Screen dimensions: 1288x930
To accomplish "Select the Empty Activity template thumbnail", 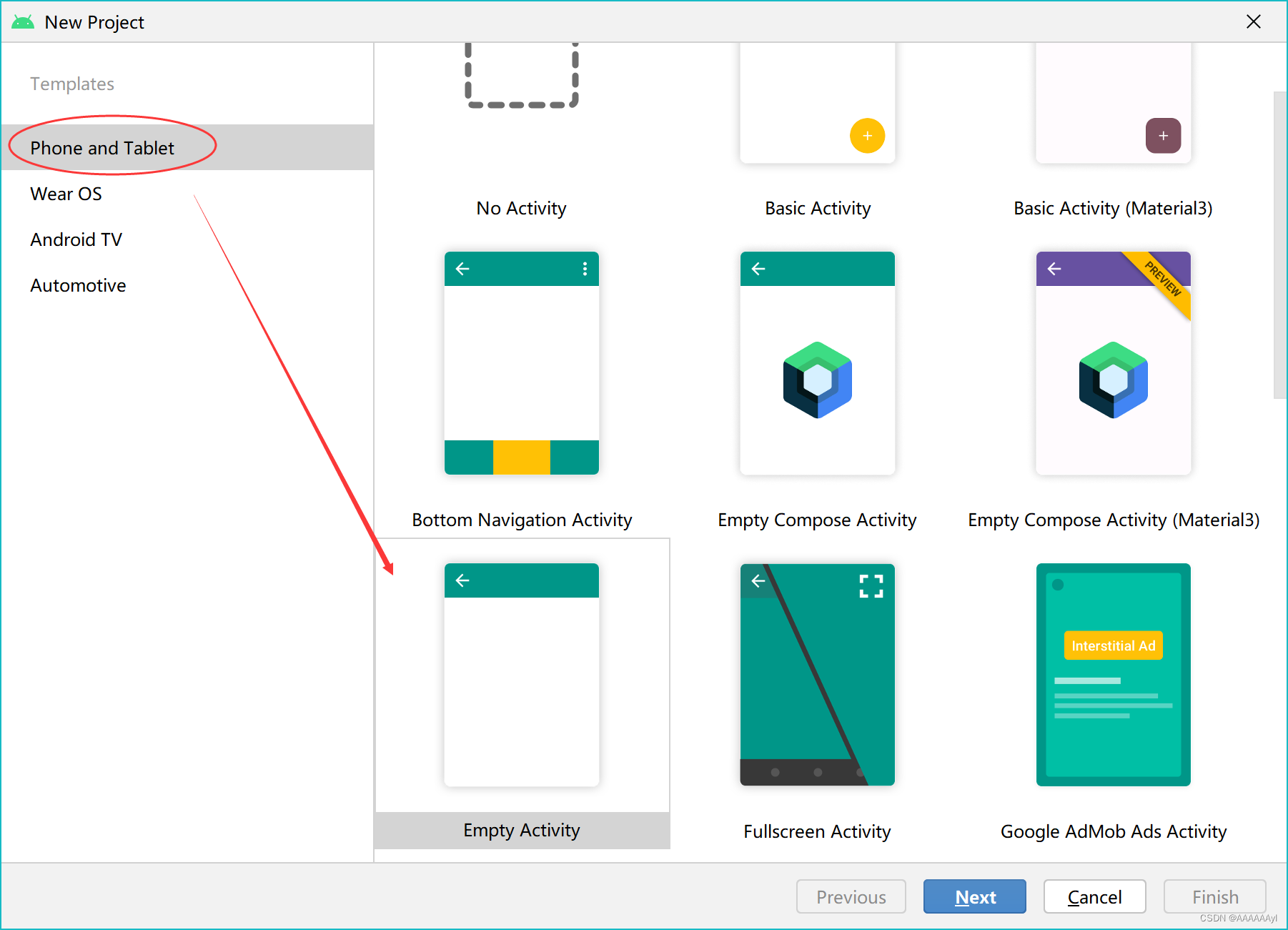I will tap(522, 675).
